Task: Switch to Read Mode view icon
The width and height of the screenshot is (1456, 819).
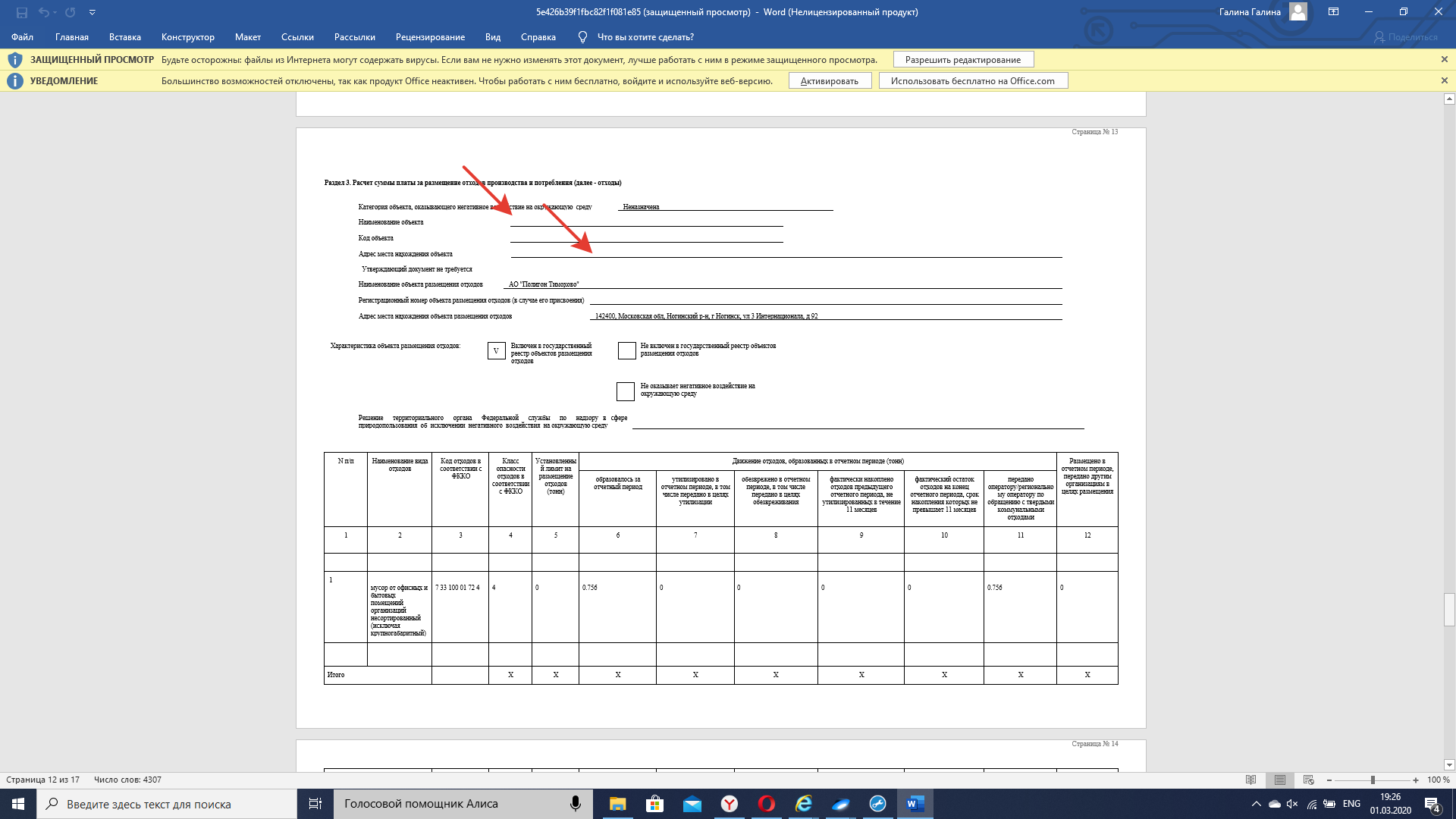Action: tap(1251, 780)
